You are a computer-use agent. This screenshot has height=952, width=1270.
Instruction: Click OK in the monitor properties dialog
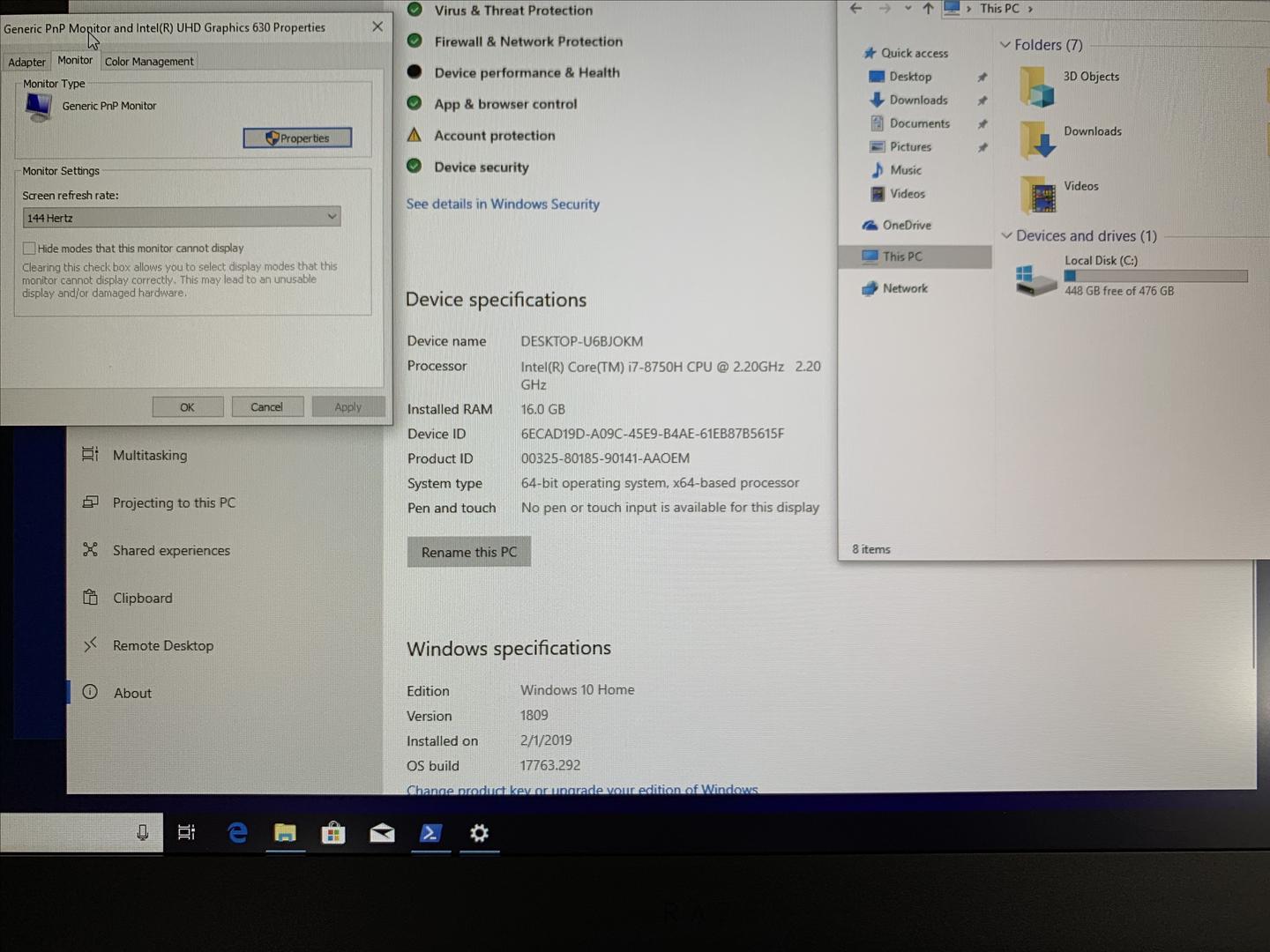point(187,406)
